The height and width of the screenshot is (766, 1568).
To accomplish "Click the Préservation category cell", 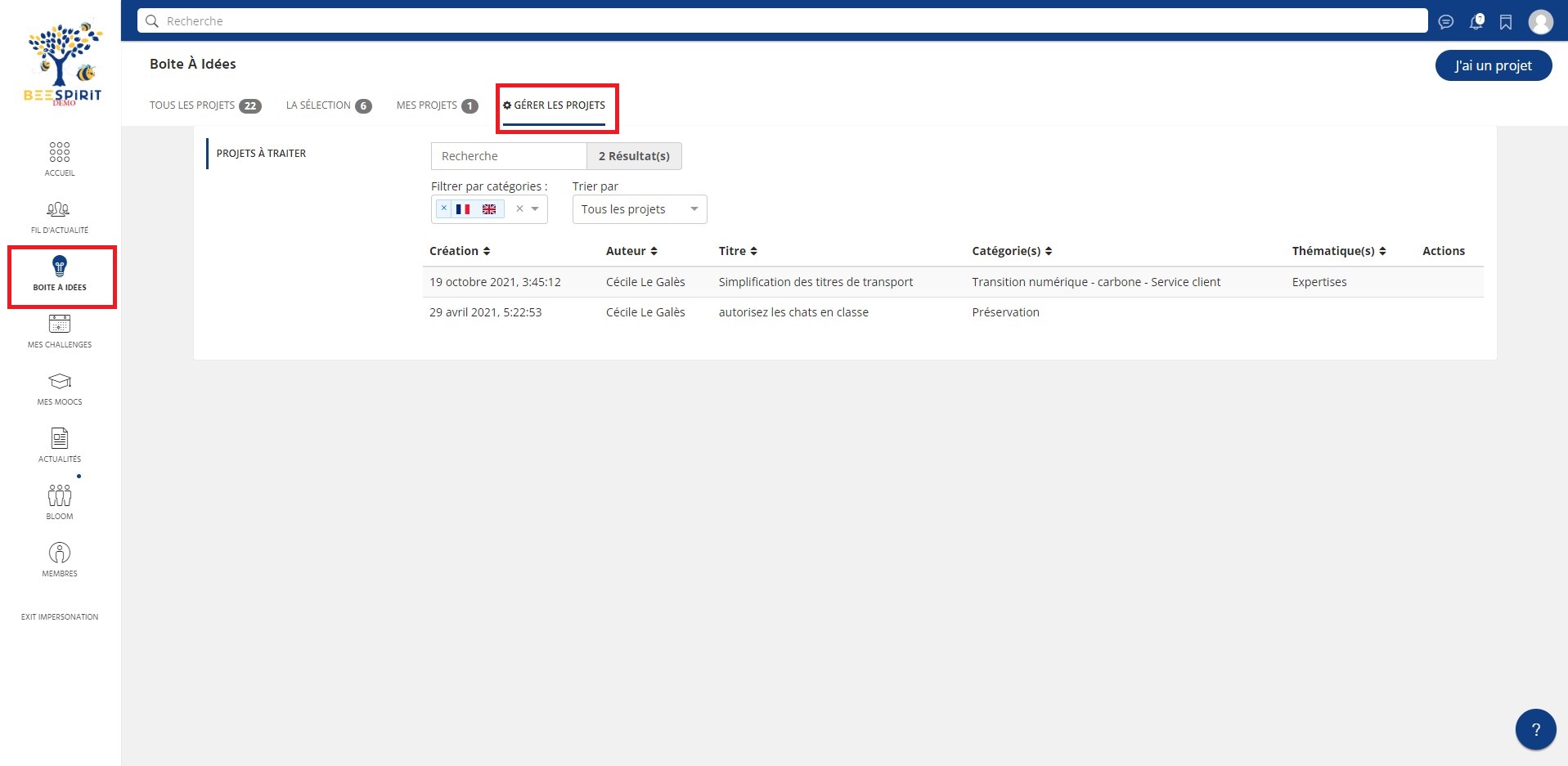I will click(x=1005, y=312).
